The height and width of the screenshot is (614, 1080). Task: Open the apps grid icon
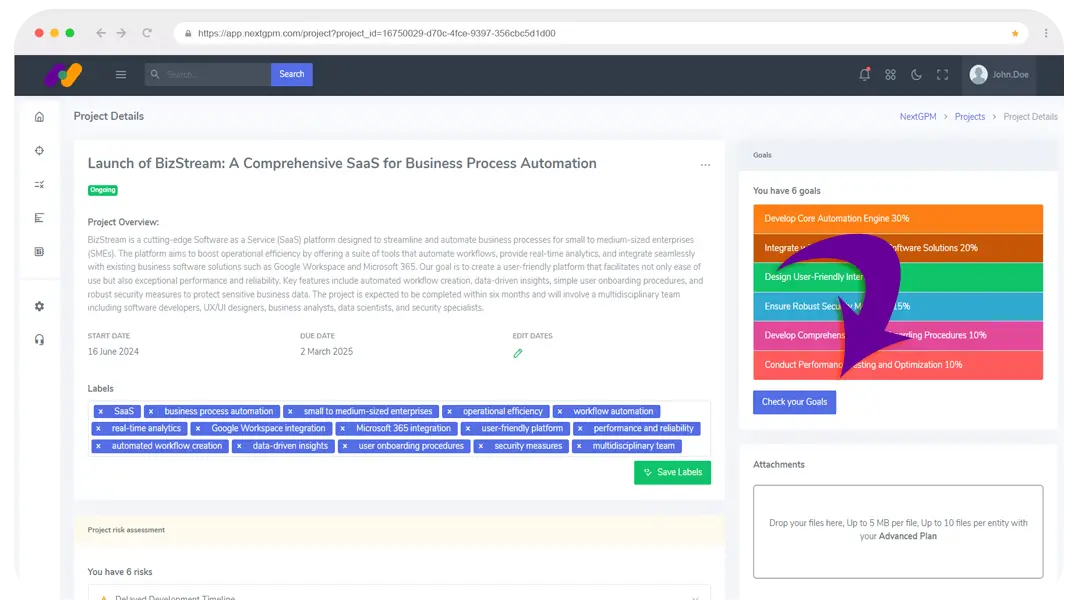point(891,74)
